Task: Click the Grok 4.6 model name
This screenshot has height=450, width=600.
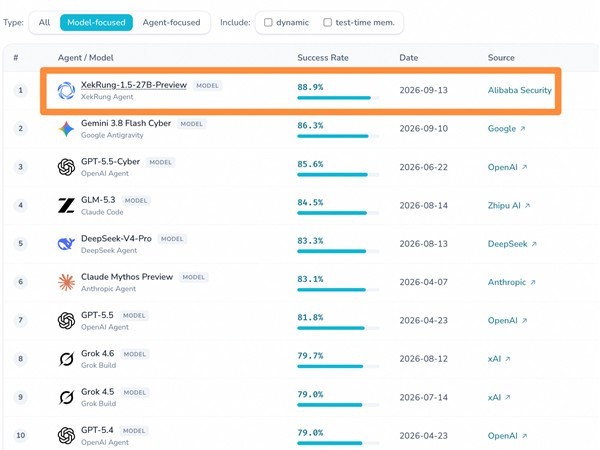Action: (98, 353)
